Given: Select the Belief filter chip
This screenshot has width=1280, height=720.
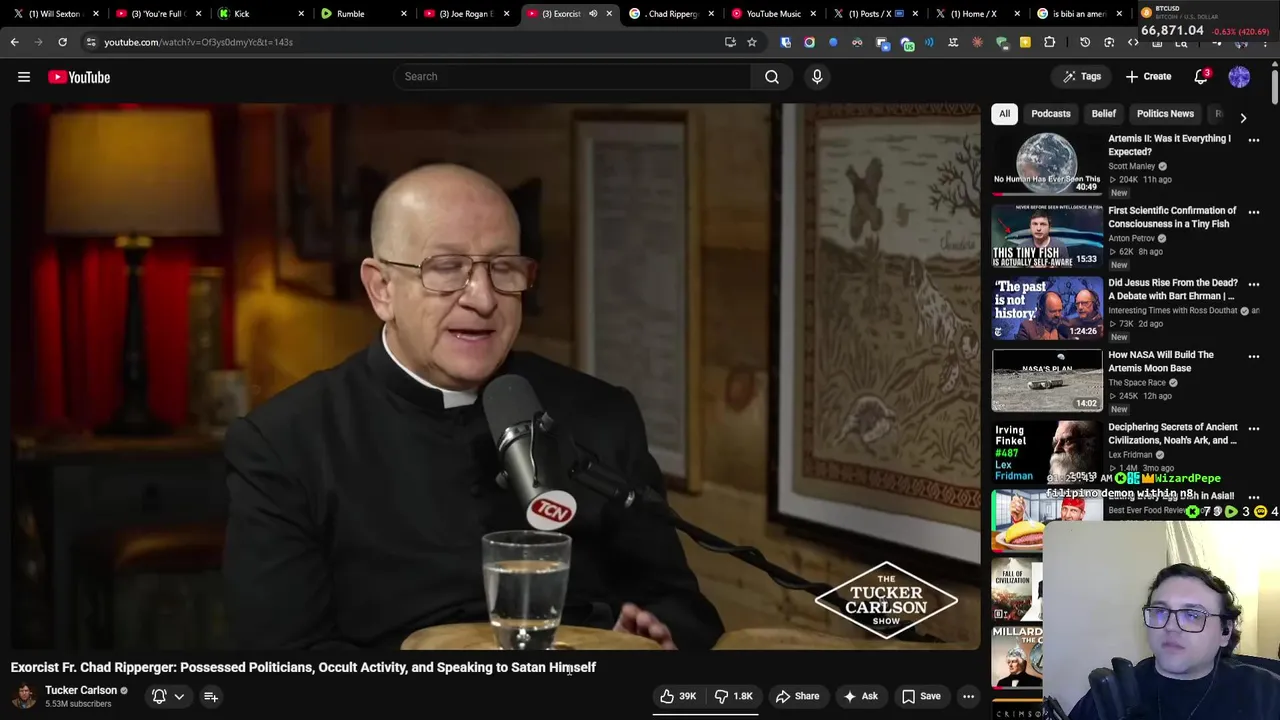Looking at the screenshot, I should click(x=1104, y=114).
